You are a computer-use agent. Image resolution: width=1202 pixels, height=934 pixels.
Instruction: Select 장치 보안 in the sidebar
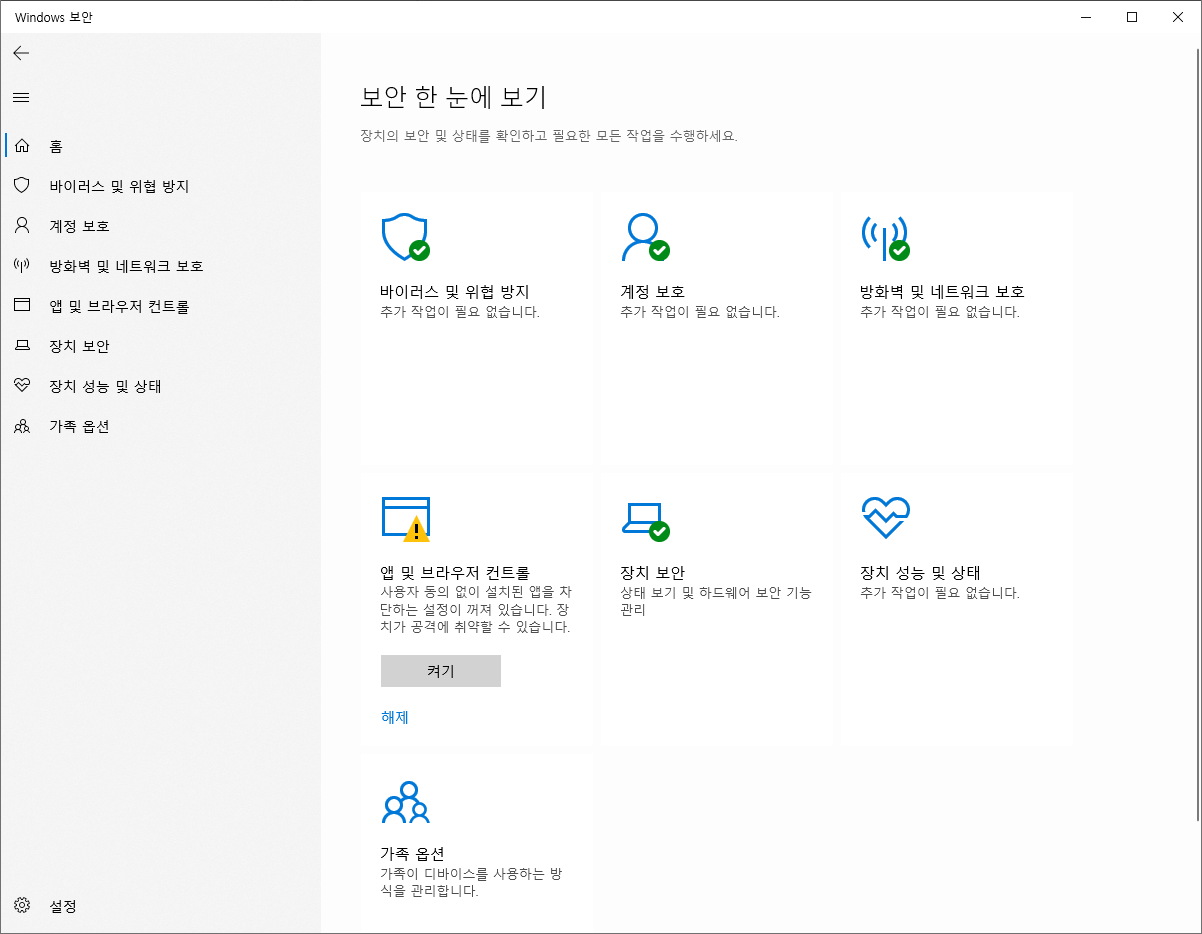click(79, 346)
